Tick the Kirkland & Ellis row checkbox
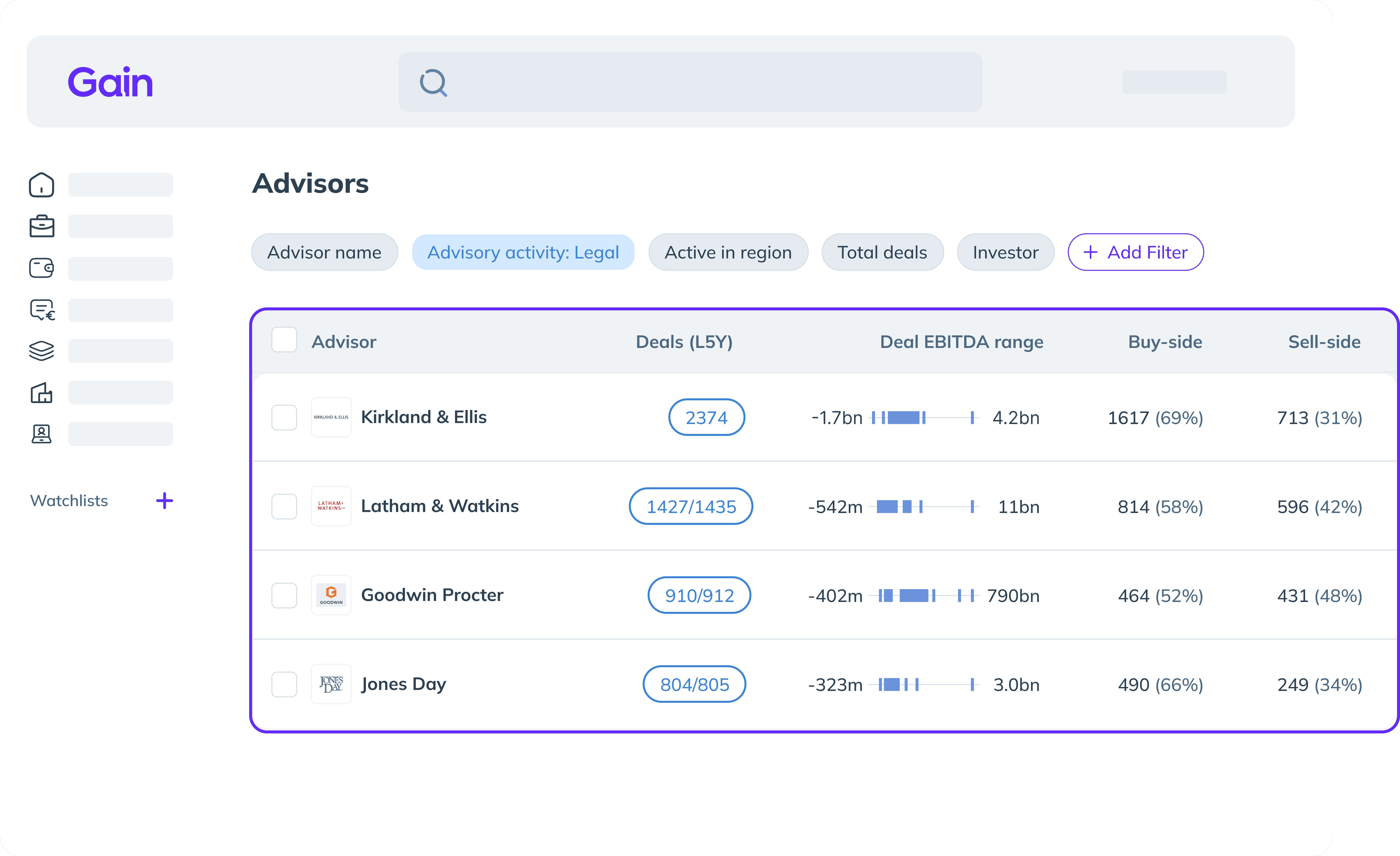The height and width of the screenshot is (856, 1400). [x=284, y=417]
